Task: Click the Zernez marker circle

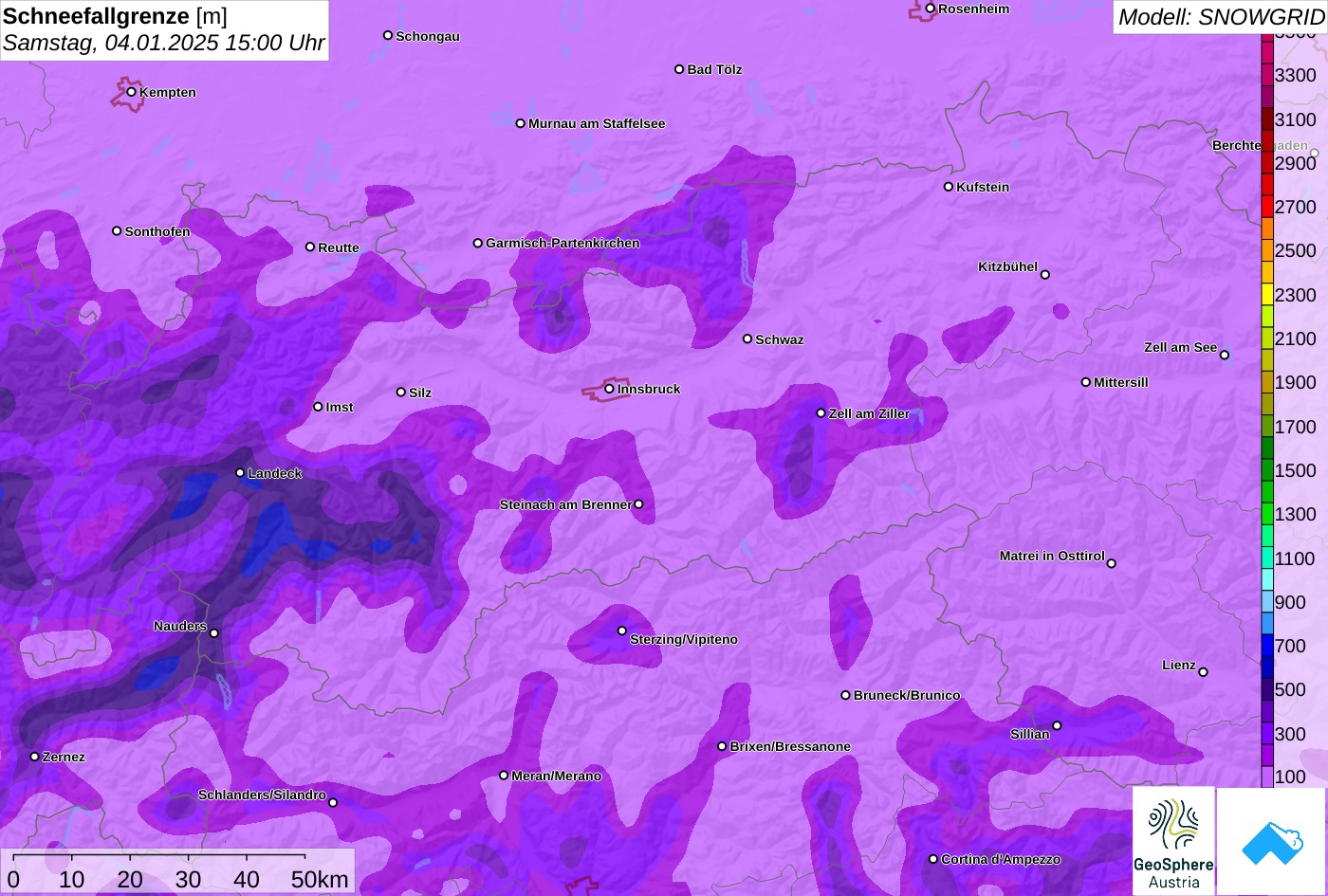Action: [x=34, y=757]
